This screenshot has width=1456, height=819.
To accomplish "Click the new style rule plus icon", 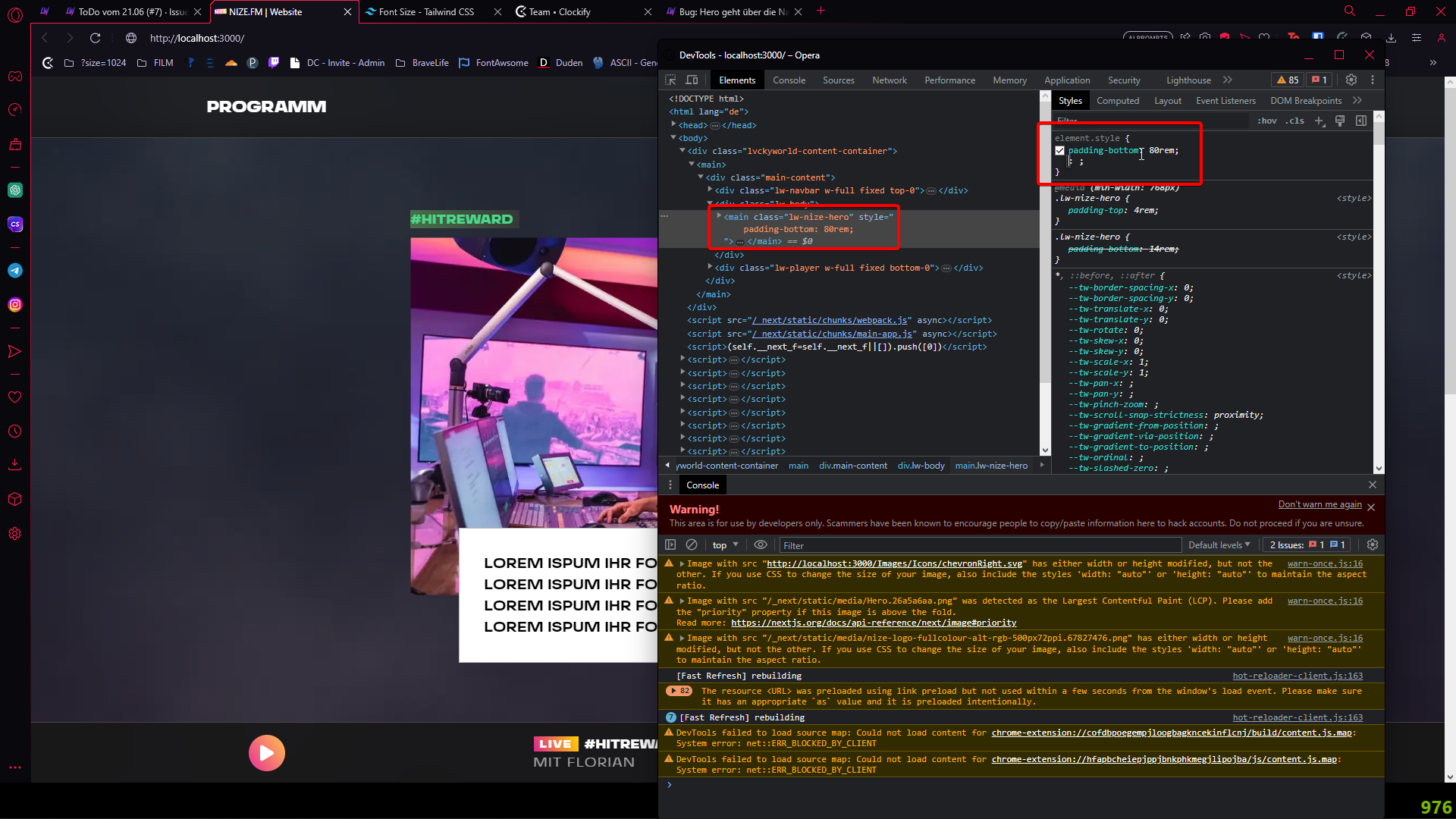I will click(1319, 121).
